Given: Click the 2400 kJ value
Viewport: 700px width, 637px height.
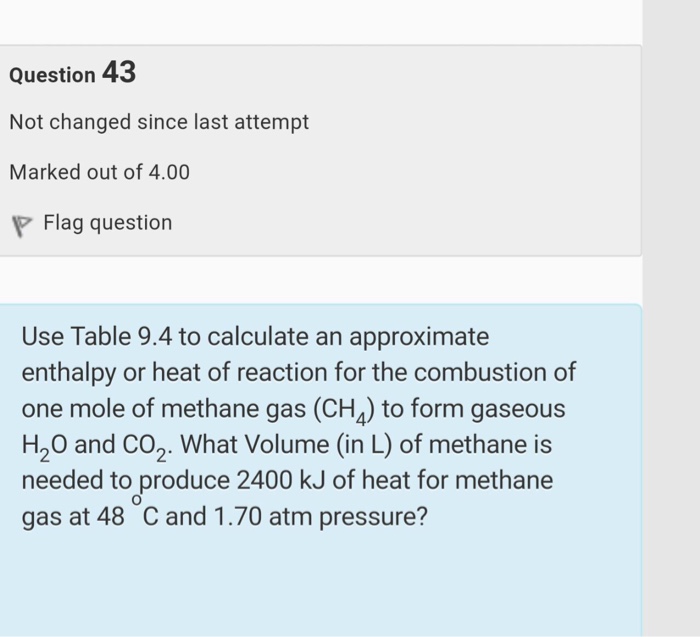Looking at the screenshot, I should point(281,481).
